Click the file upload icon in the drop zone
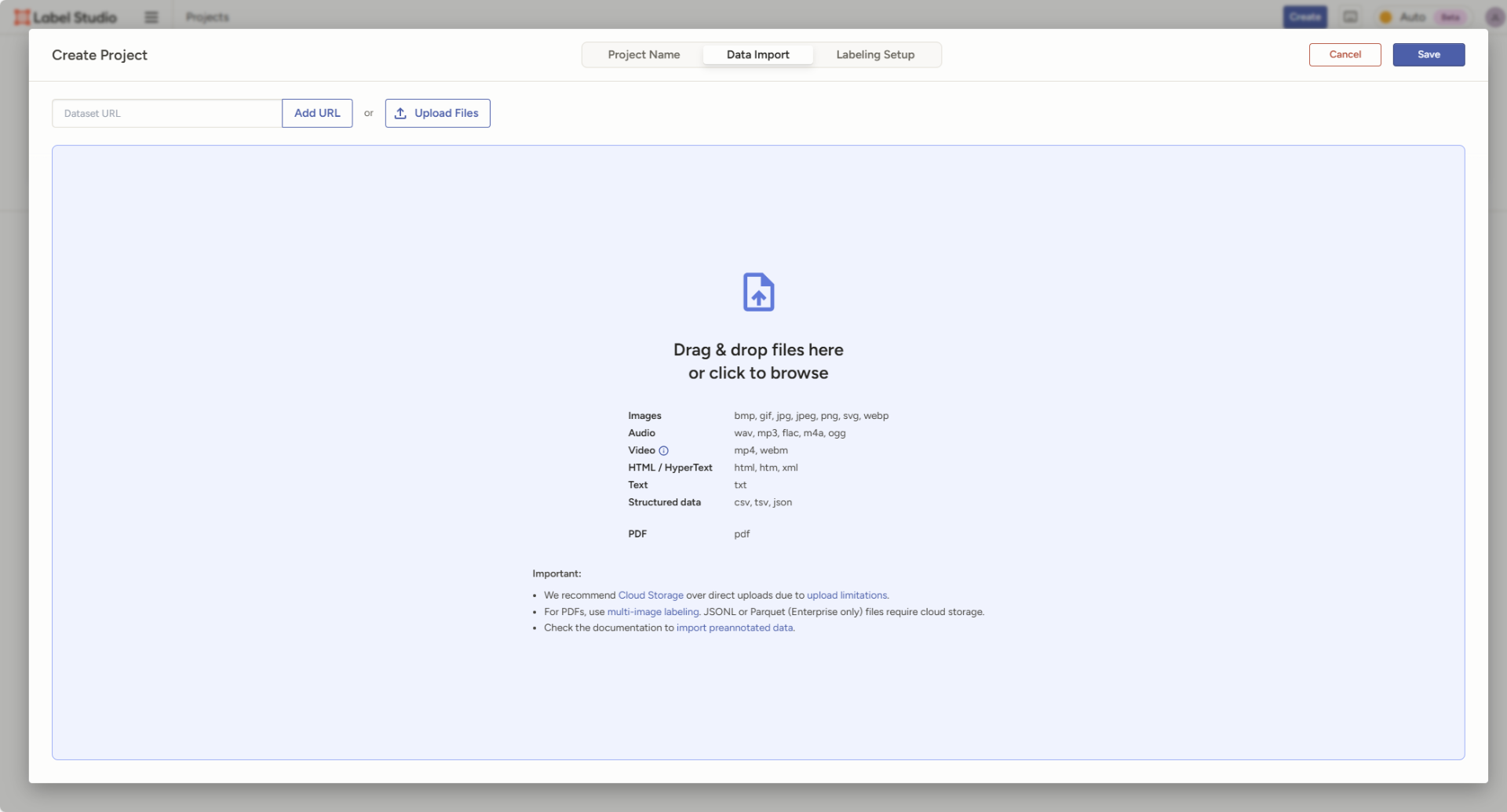This screenshot has height=812, width=1507. (758, 293)
